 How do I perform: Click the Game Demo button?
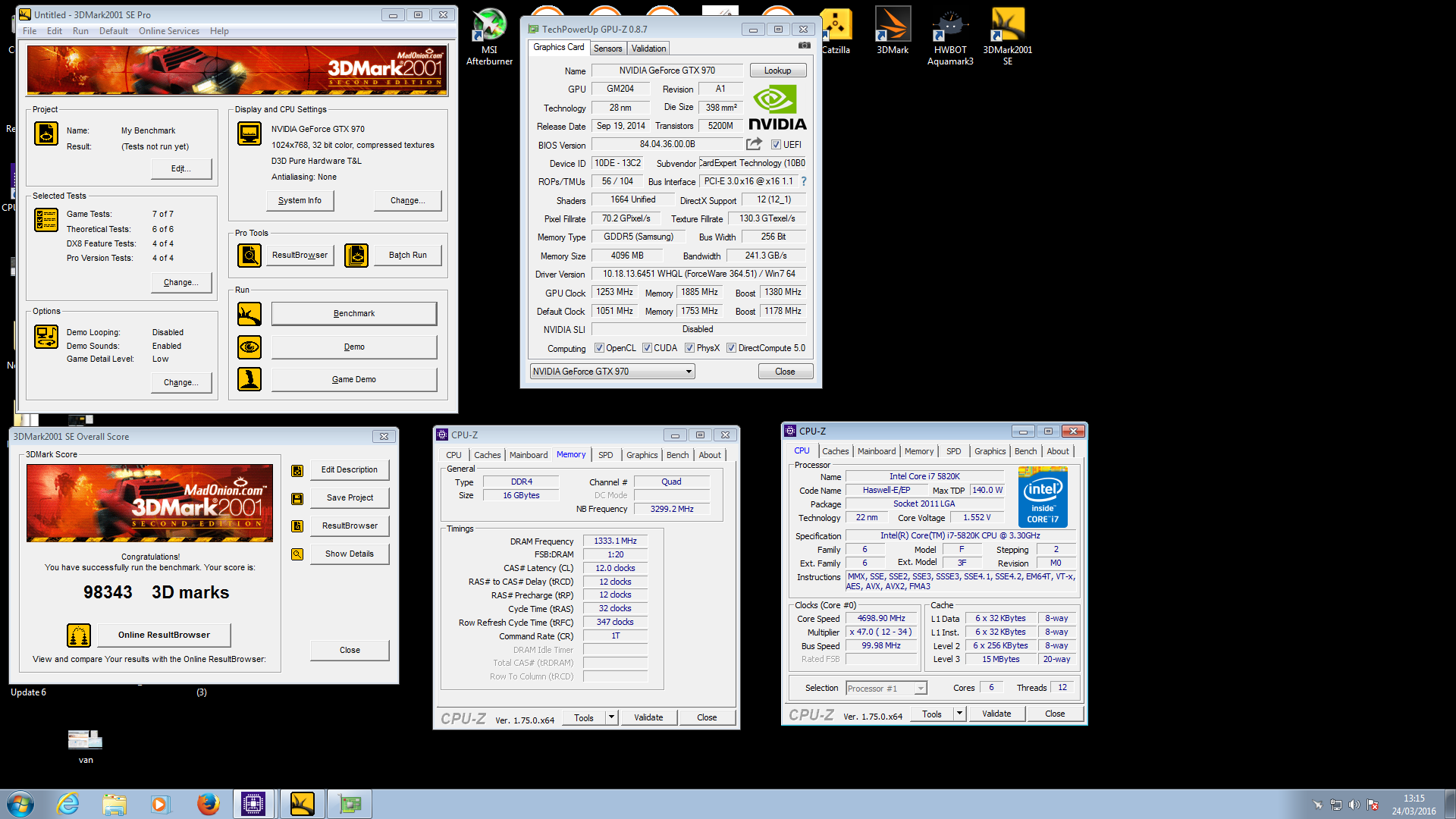(x=354, y=380)
